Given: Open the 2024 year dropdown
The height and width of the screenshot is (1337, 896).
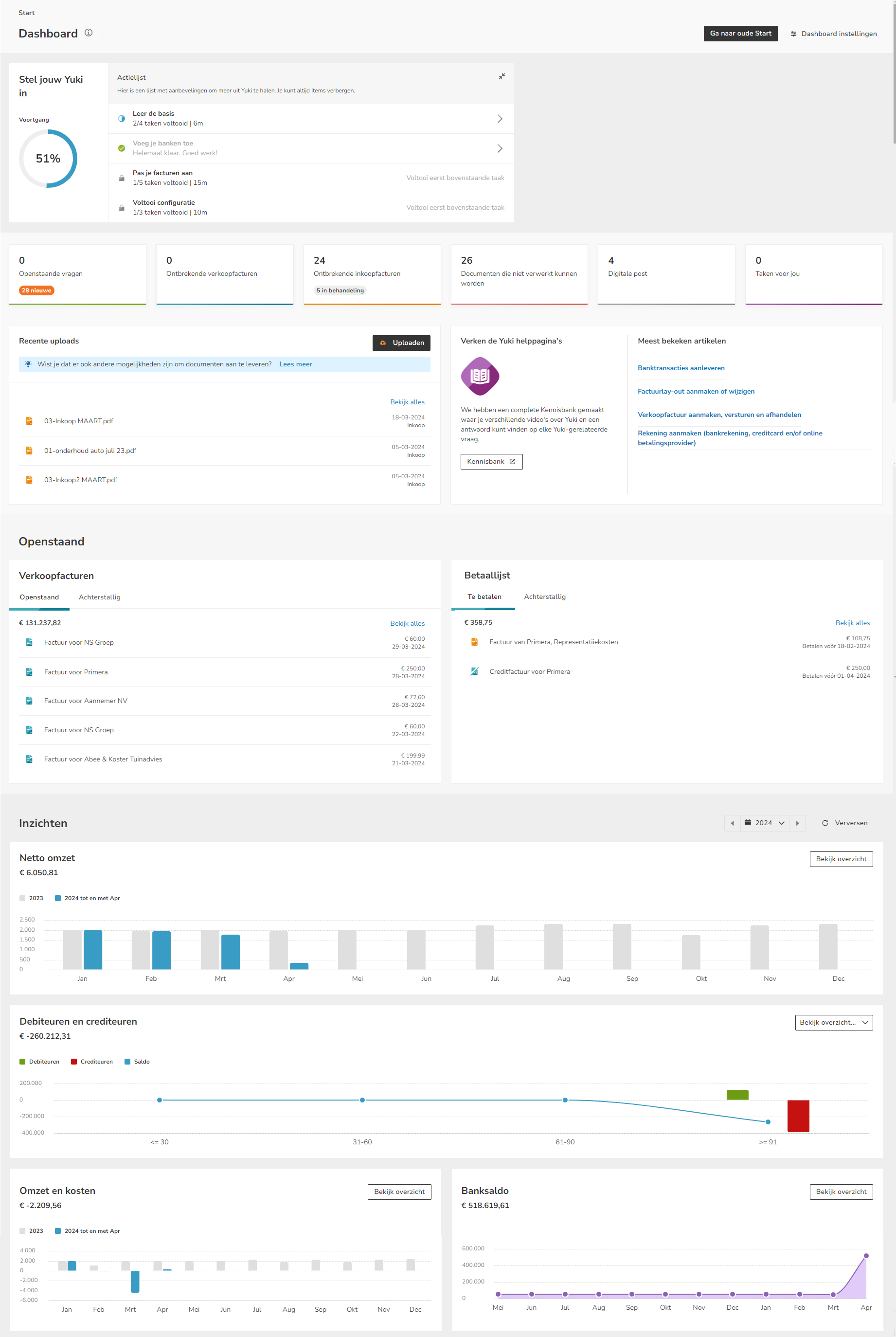Looking at the screenshot, I should click(x=765, y=823).
